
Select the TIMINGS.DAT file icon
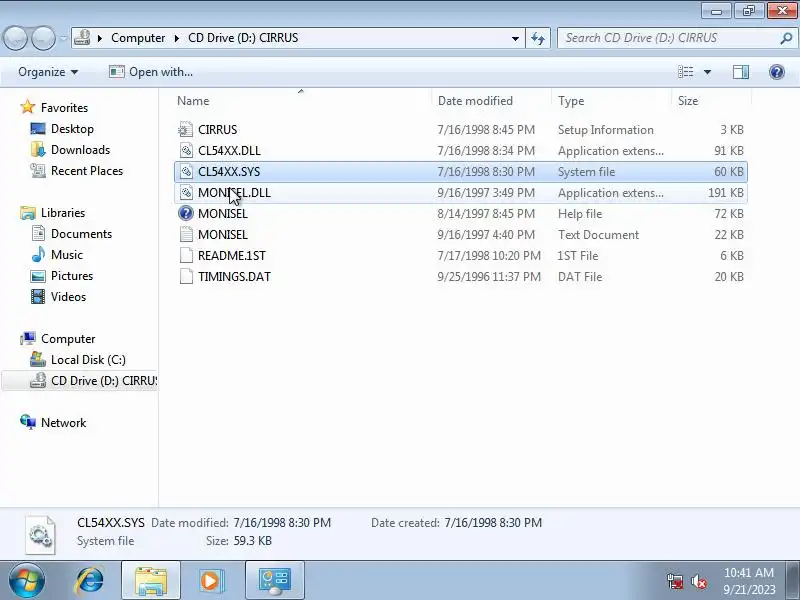coord(186,276)
